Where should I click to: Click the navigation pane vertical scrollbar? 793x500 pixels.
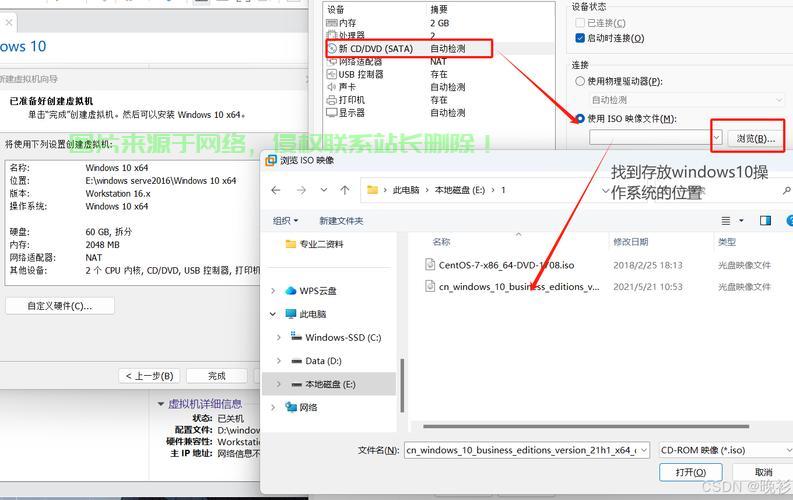pos(403,385)
